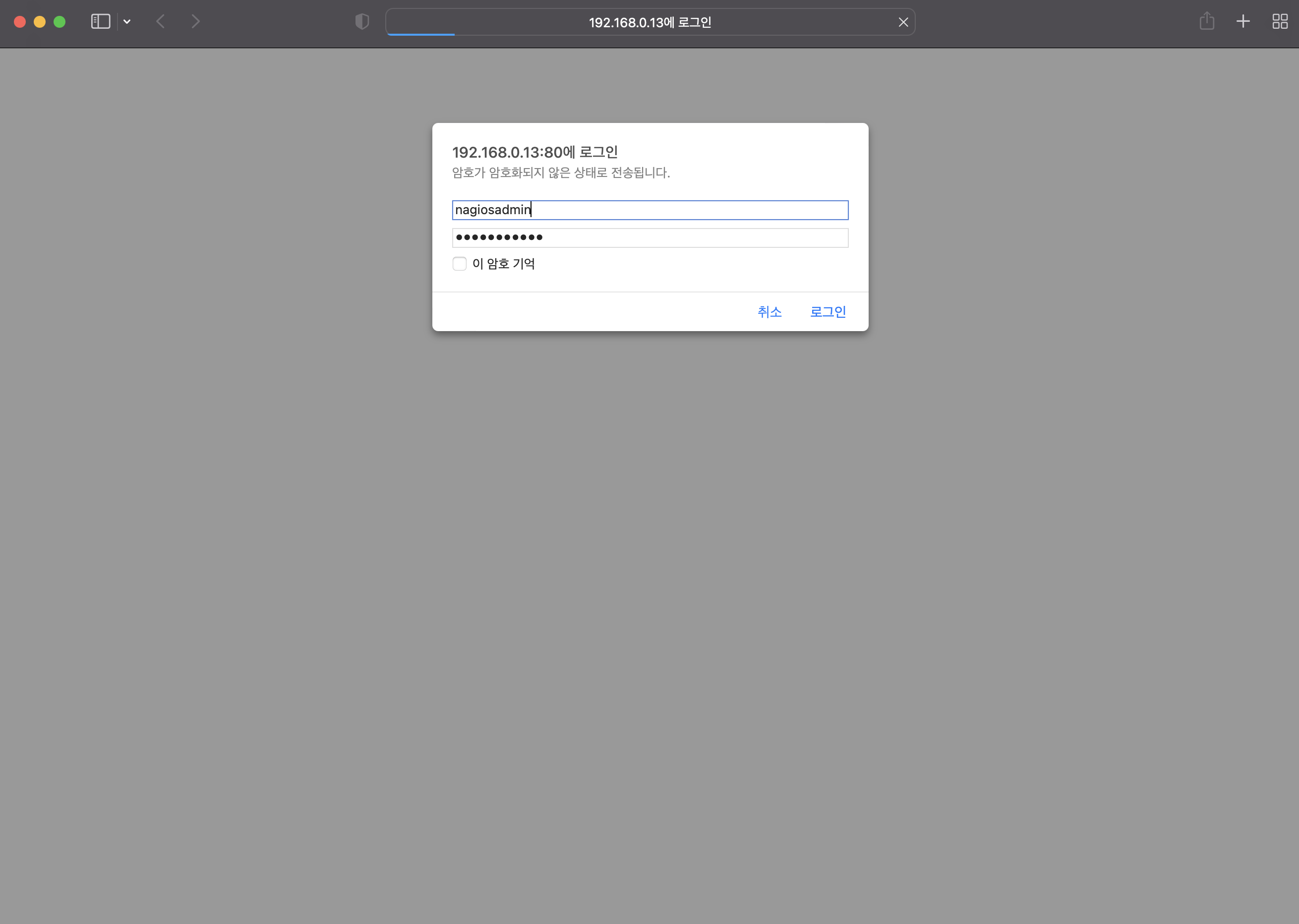Select the password input field
Viewport: 1299px width, 924px height.
pyautogui.click(x=650, y=238)
